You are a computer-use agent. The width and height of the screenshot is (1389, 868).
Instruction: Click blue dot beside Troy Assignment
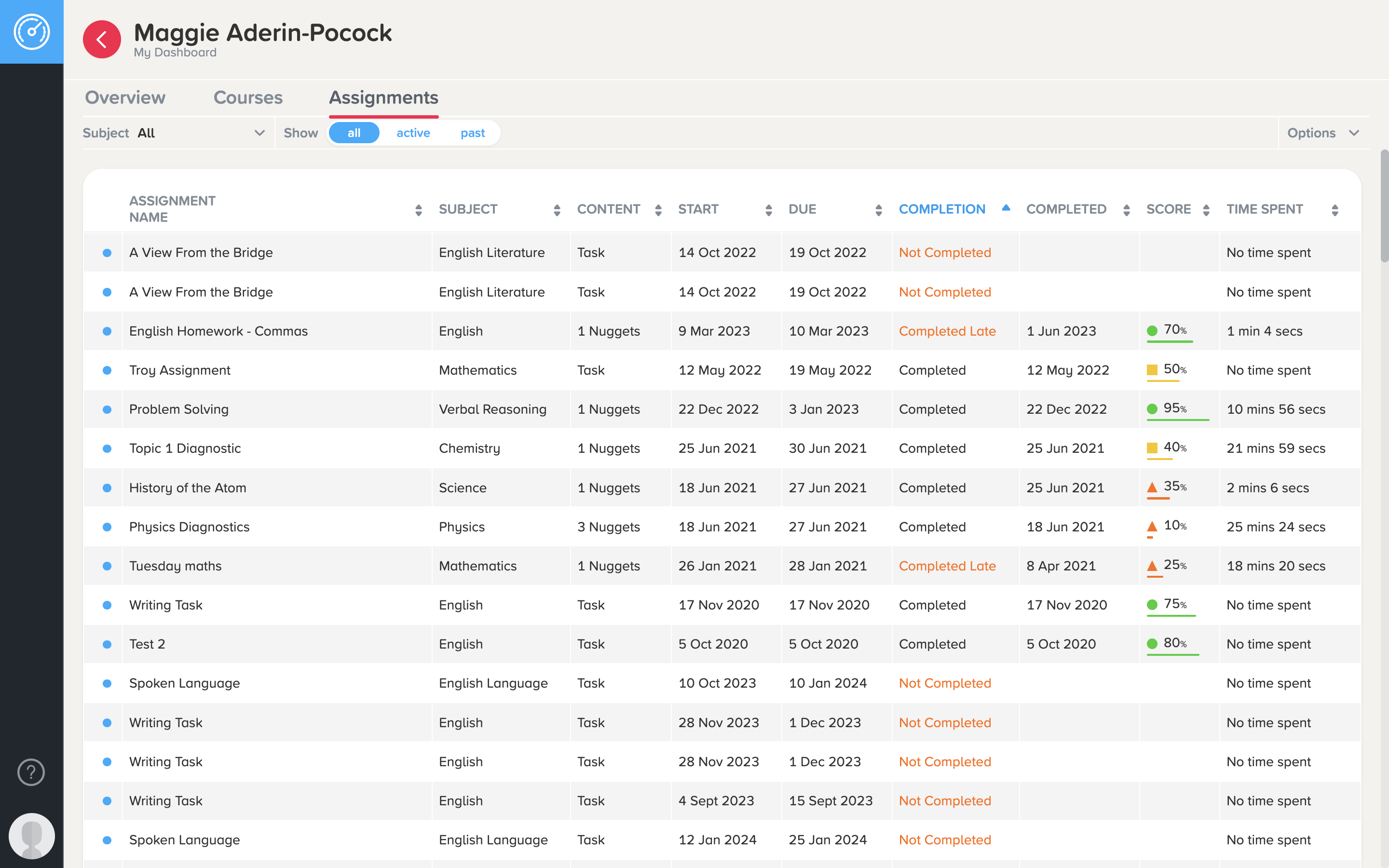107,370
